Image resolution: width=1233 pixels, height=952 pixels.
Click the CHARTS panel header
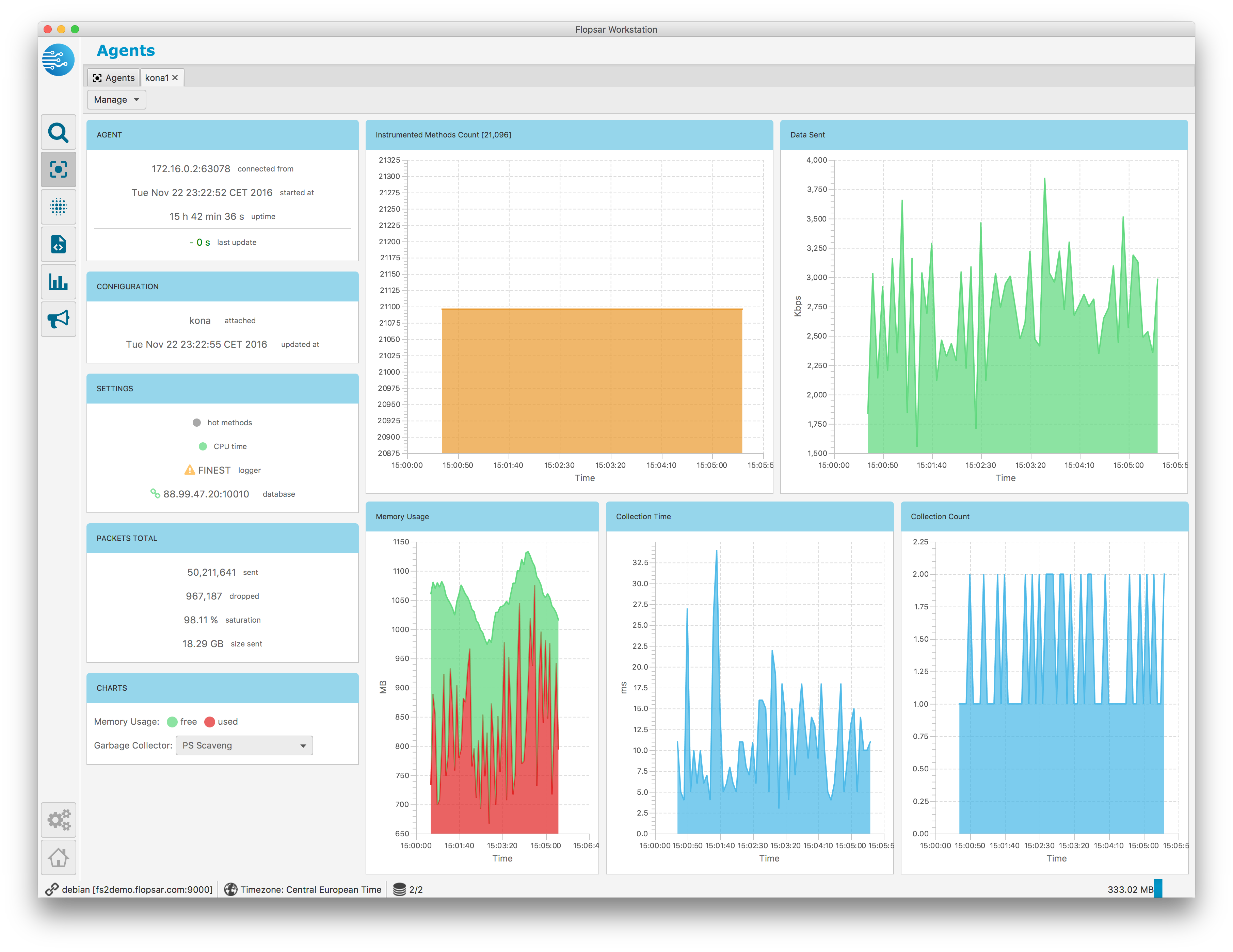point(222,688)
